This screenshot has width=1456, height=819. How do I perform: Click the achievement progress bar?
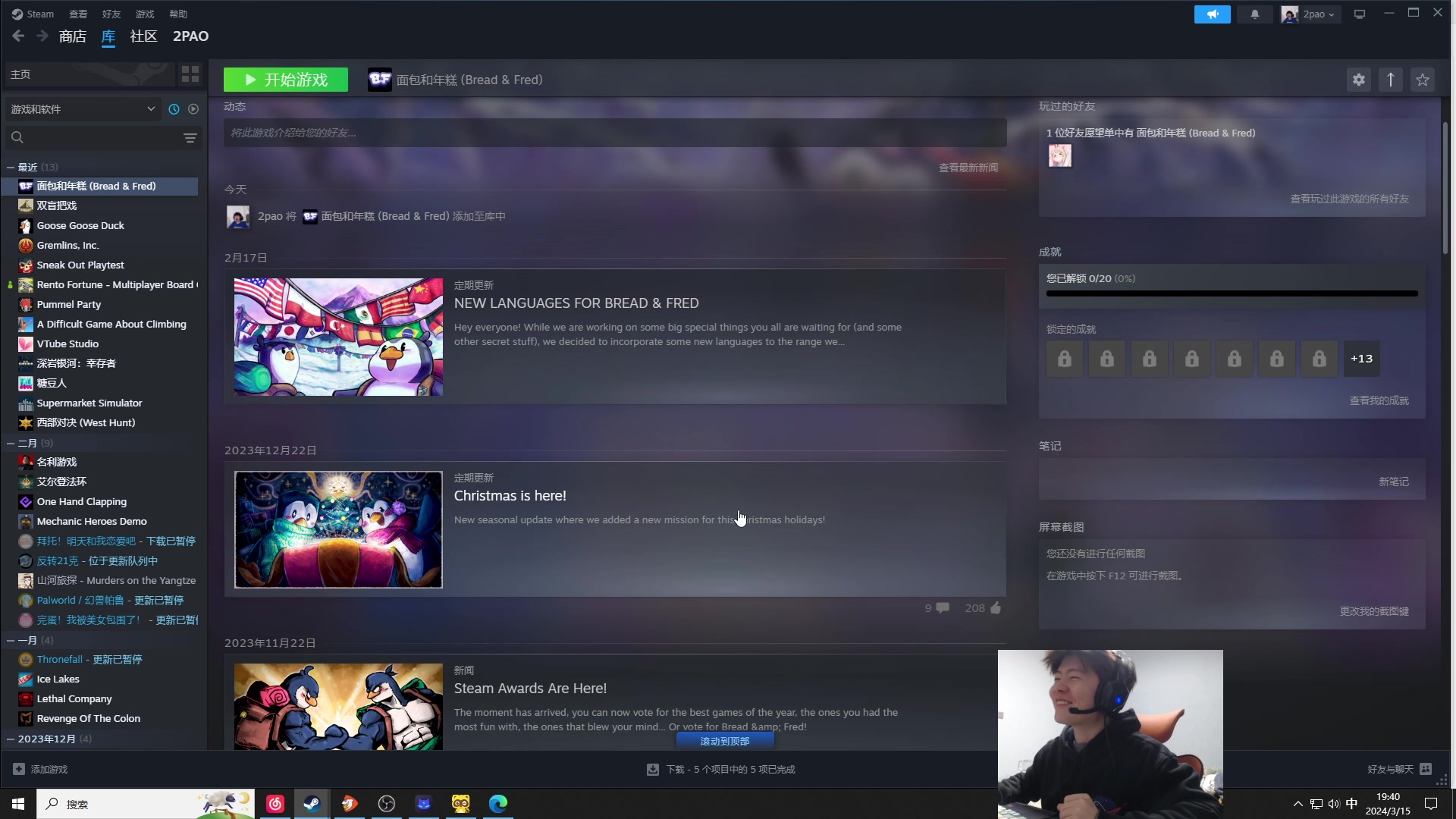pos(1232,293)
